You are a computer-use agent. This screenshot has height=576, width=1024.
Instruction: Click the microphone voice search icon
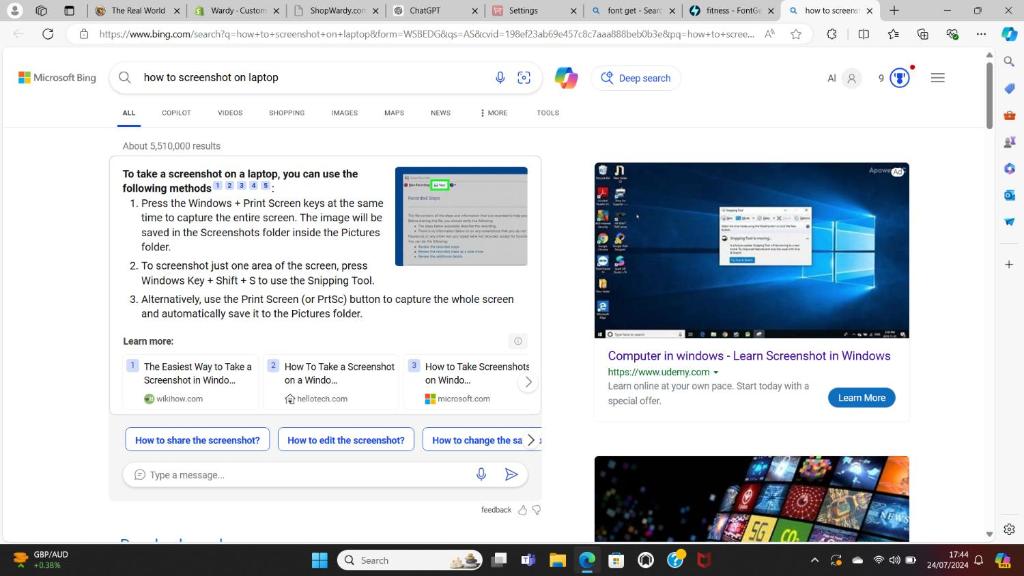[500, 78]
